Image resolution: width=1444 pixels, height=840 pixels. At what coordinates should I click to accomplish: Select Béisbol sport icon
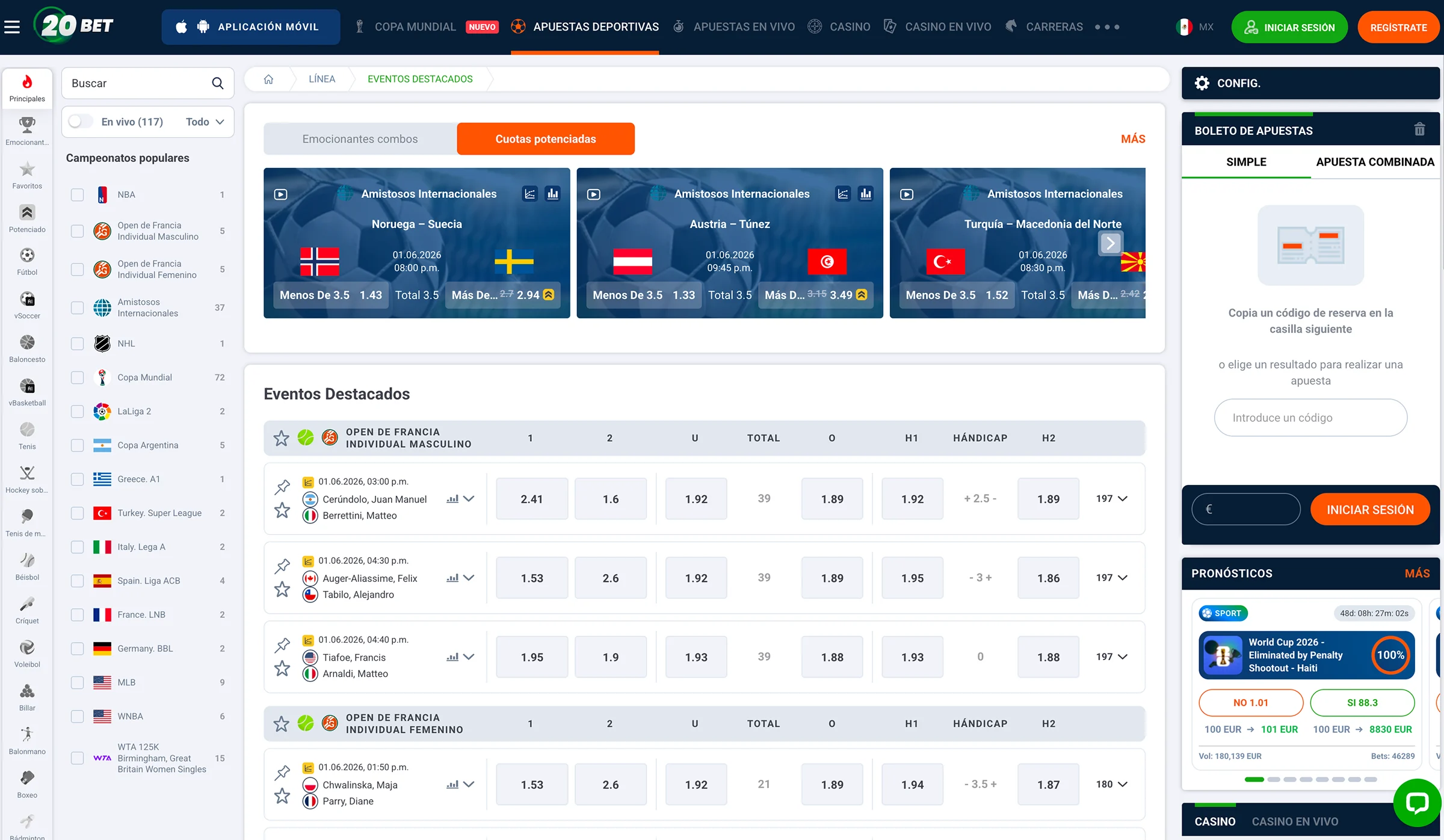click(x=27, y=566)
